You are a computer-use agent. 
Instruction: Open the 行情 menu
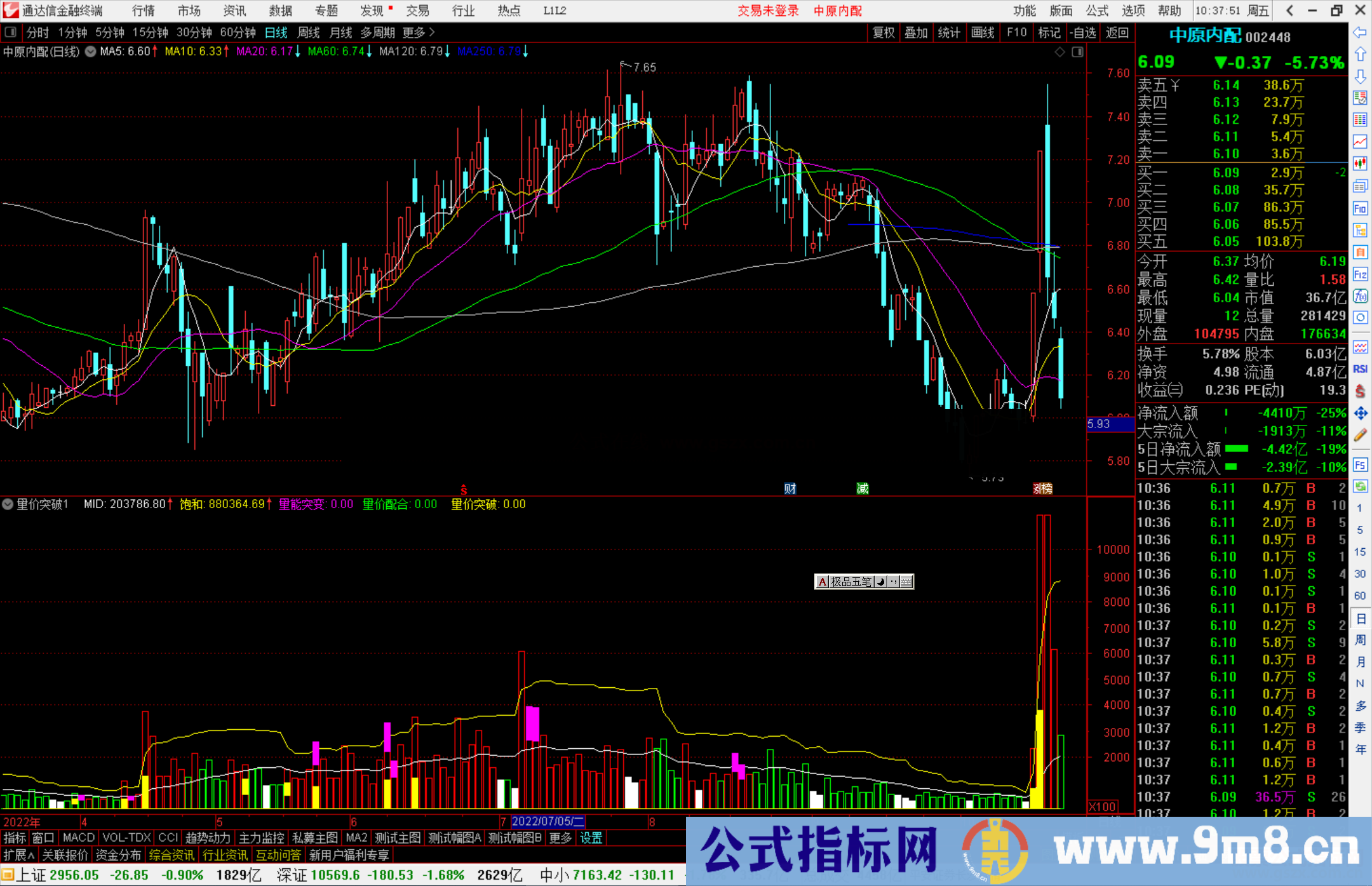coord(144,11)
